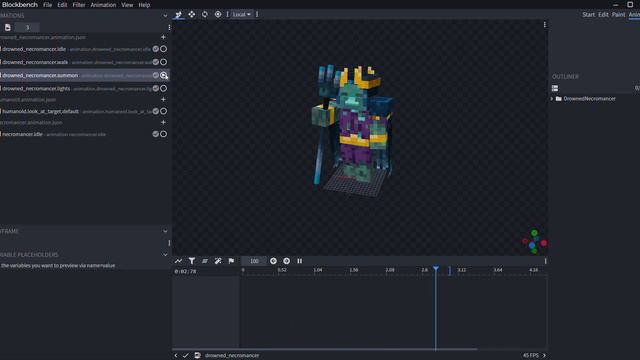The height and width of the screenshot is (360, 640).
Task: Open the Edit menu
Action: click(x=62, y=5)
